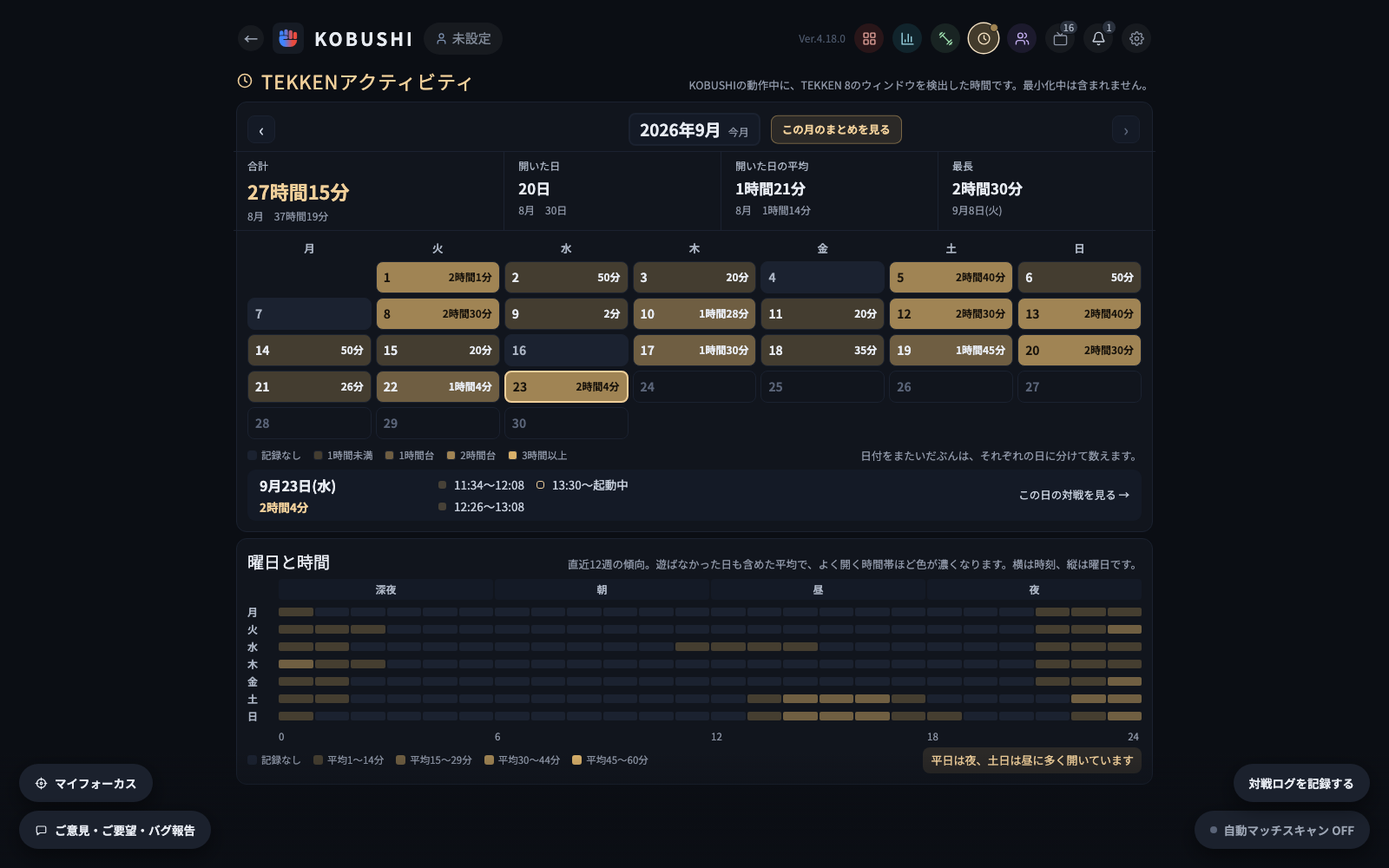Open the settings gear icon
The height and width of the screenshot is (868, 1389).
coord(1136,38)
